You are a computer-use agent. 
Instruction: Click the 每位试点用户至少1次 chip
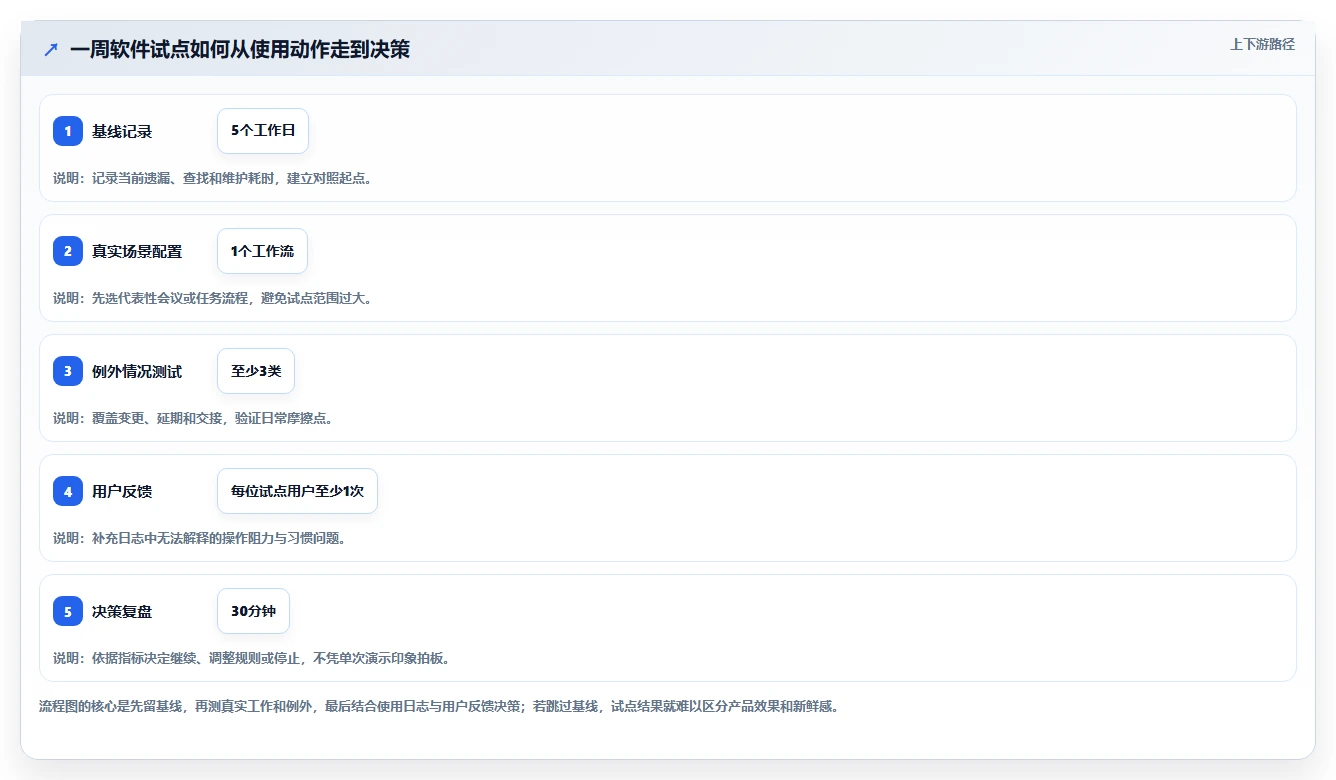click(x=297, y=491)
